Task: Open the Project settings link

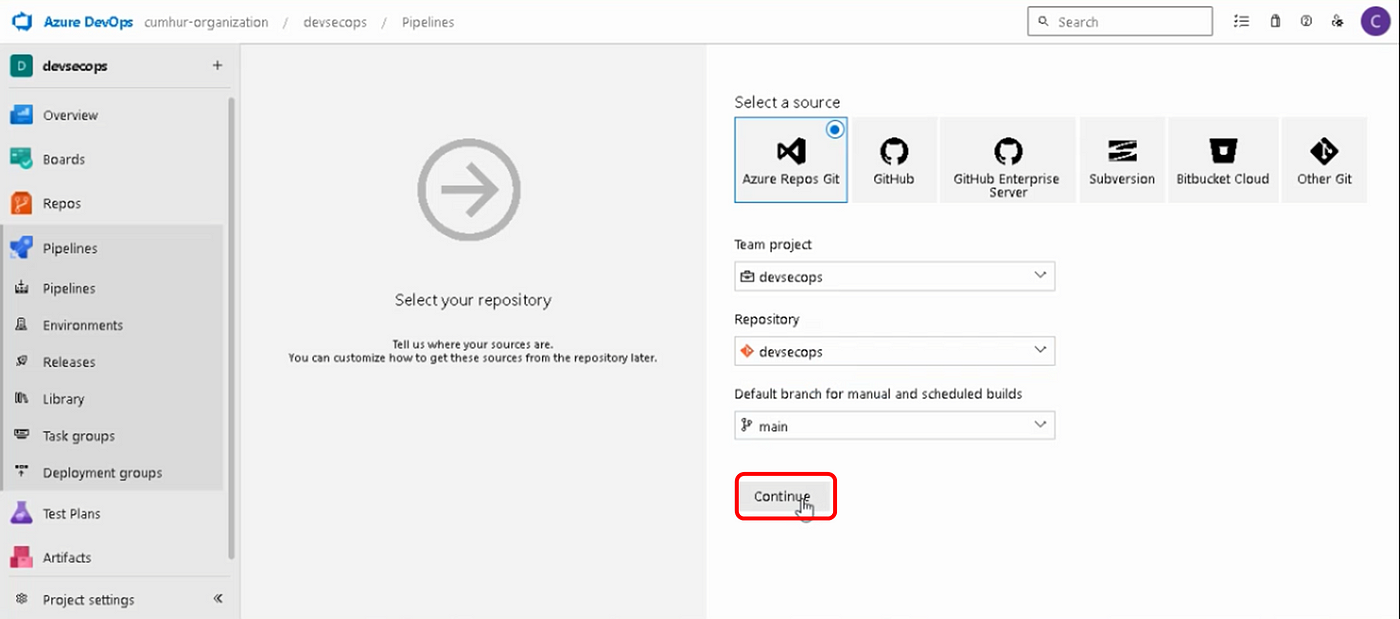Action: pos(88,600)
